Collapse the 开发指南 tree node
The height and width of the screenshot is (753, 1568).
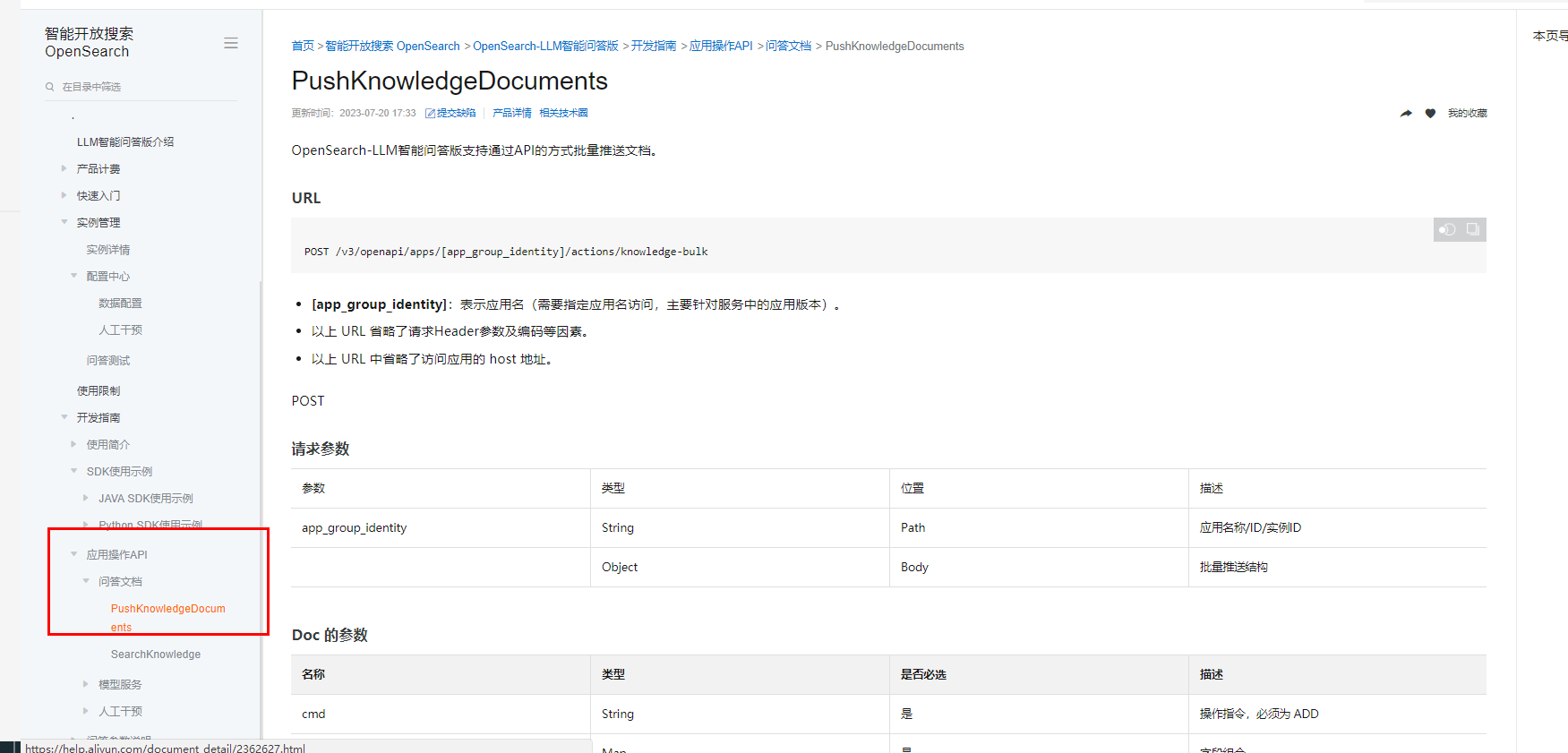(64, 417)
